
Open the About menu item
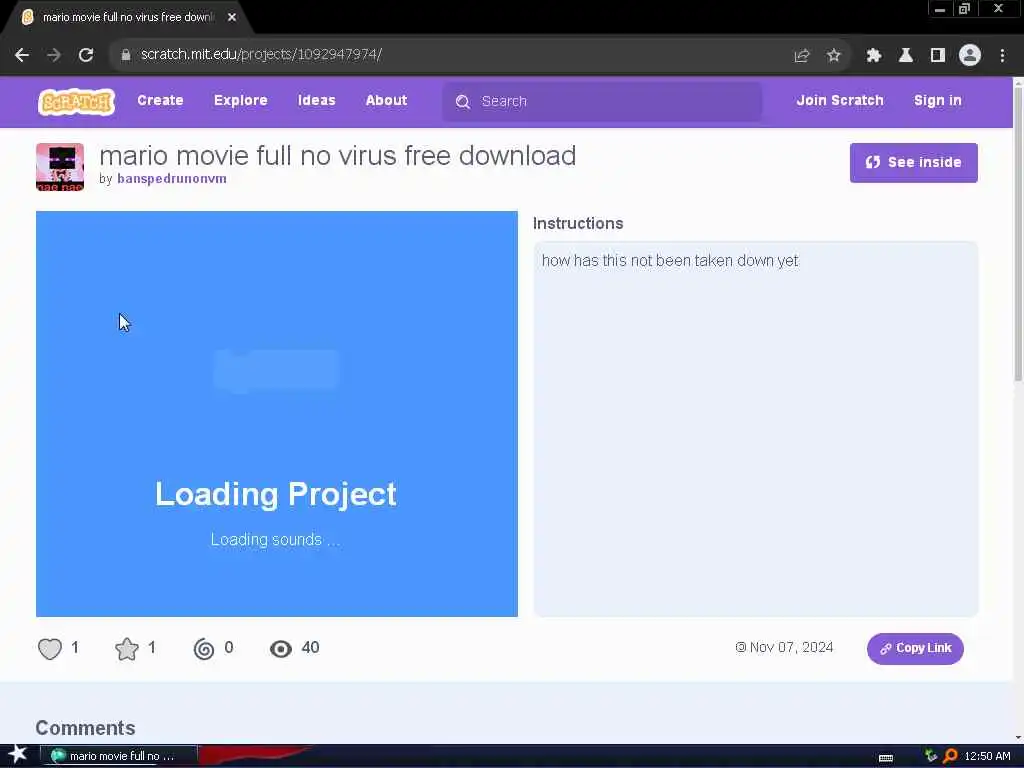pos(387,101)
